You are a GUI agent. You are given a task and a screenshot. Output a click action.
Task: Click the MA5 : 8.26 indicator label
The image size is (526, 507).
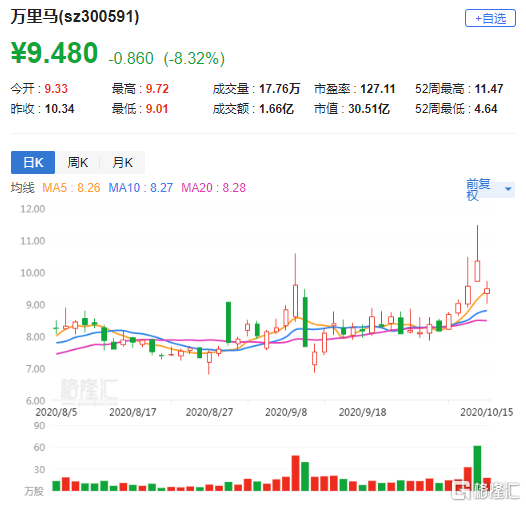(x=71, y=188)
